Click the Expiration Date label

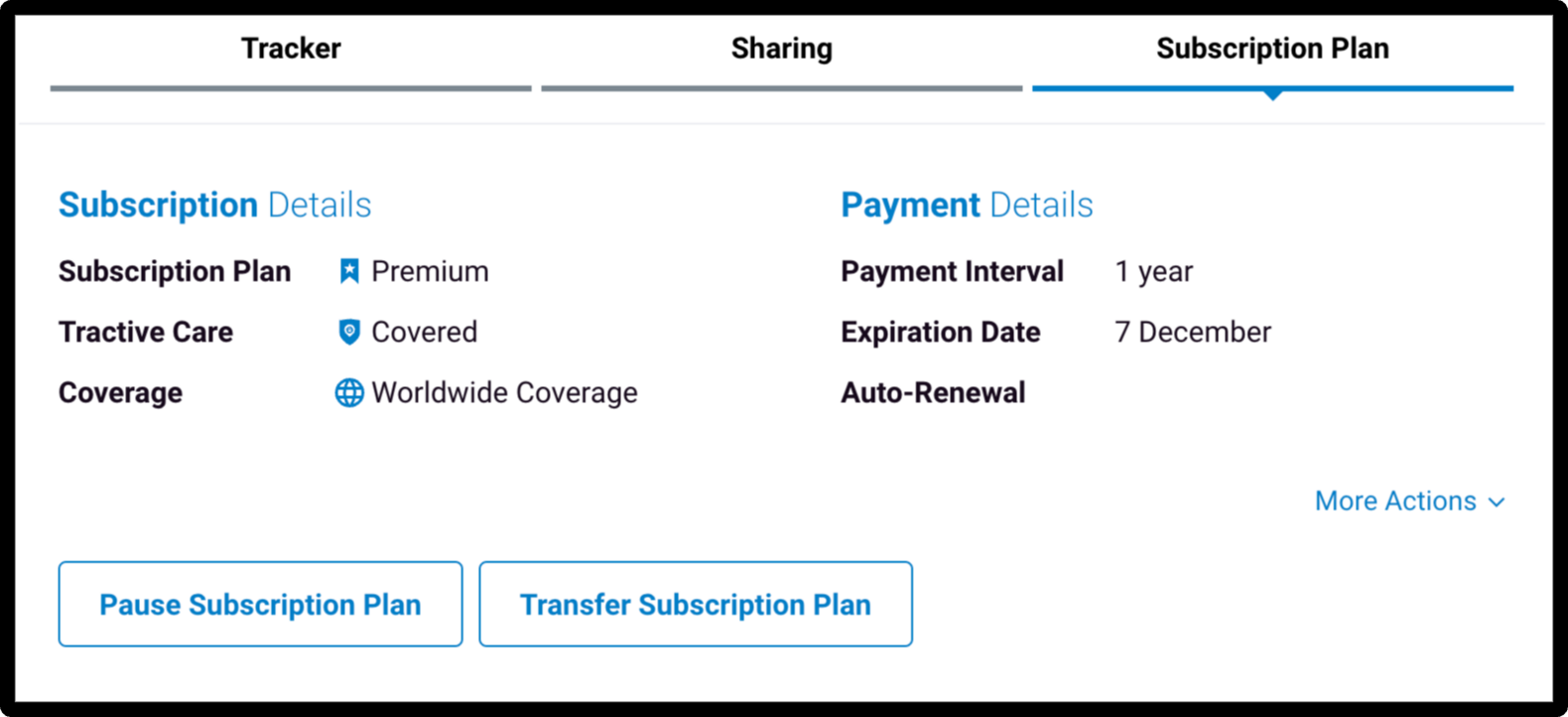click(941, 332)
